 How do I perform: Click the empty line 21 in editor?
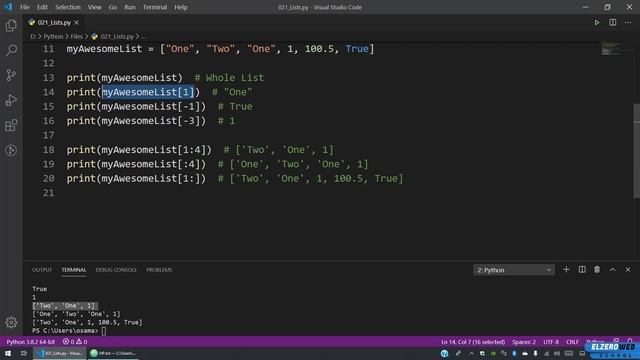point(327,193)
